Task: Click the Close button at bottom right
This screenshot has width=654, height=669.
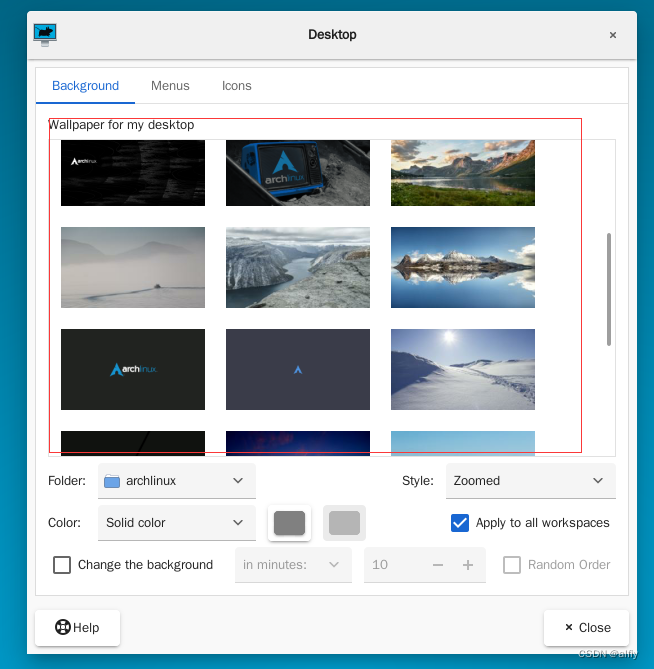Action: click(586, 627)
